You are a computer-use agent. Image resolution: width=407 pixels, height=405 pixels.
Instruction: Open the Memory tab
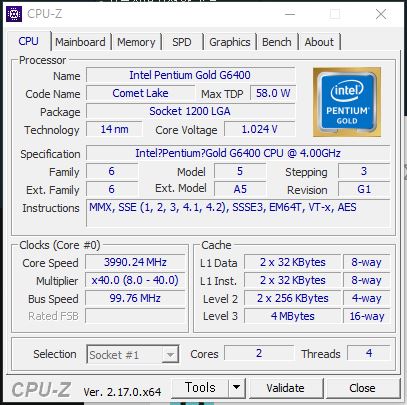click(x=136, y=42)
